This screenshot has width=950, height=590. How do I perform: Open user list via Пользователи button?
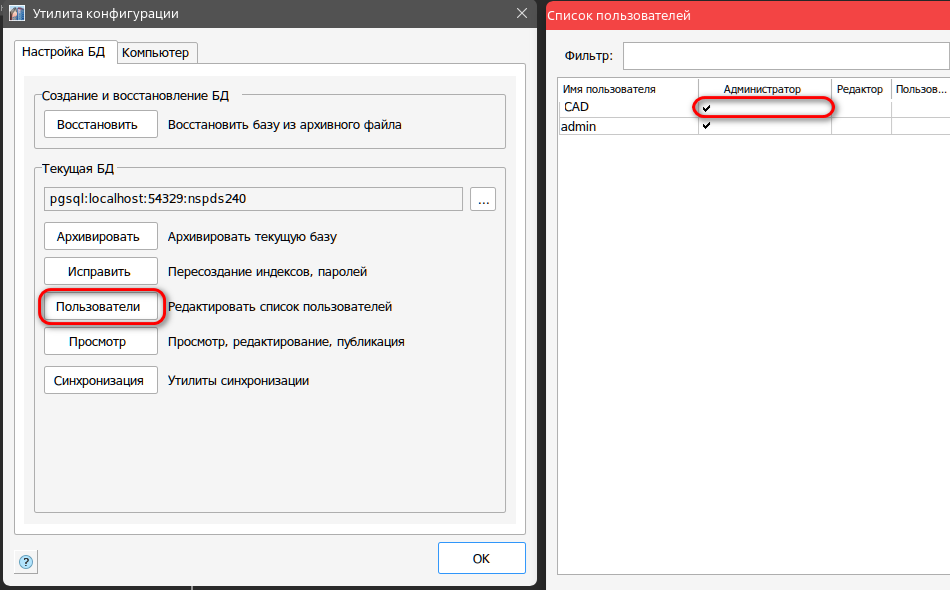(100, 306)
